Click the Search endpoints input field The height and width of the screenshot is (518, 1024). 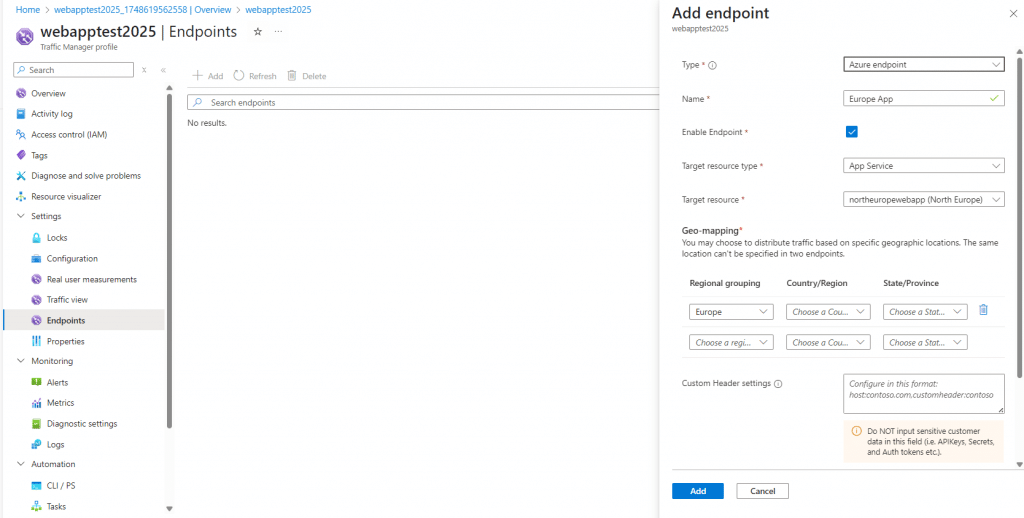[420, 102]
